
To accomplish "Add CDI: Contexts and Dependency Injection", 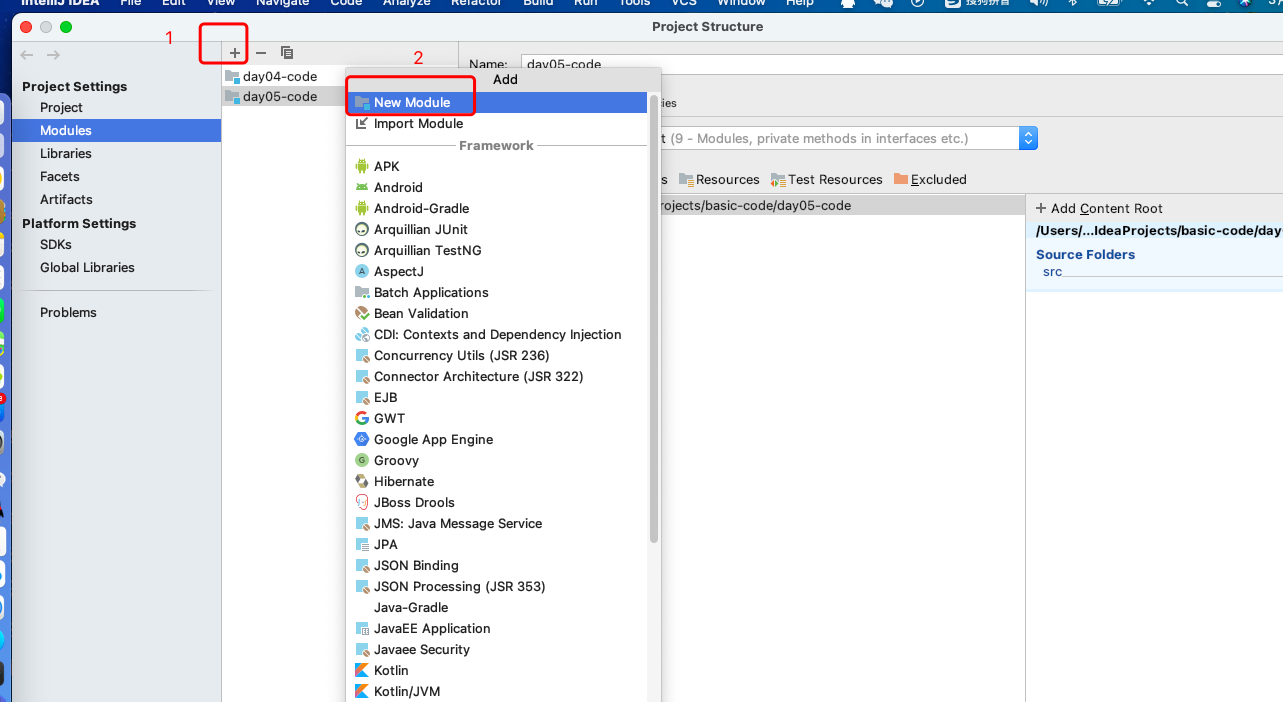I will coord(498,334).
